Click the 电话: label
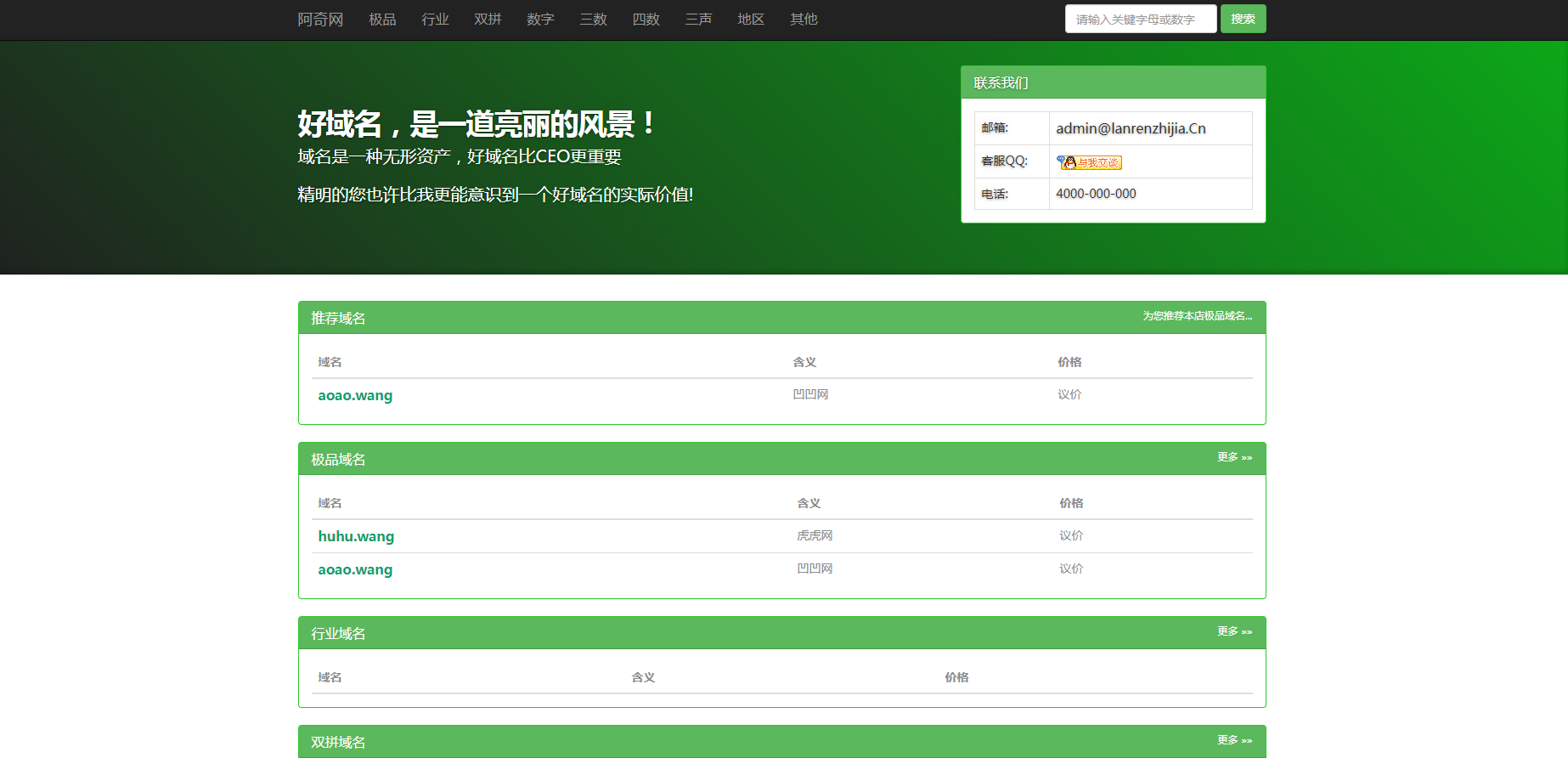This screenshot has width=1568, height=758. tap(995, 194)
